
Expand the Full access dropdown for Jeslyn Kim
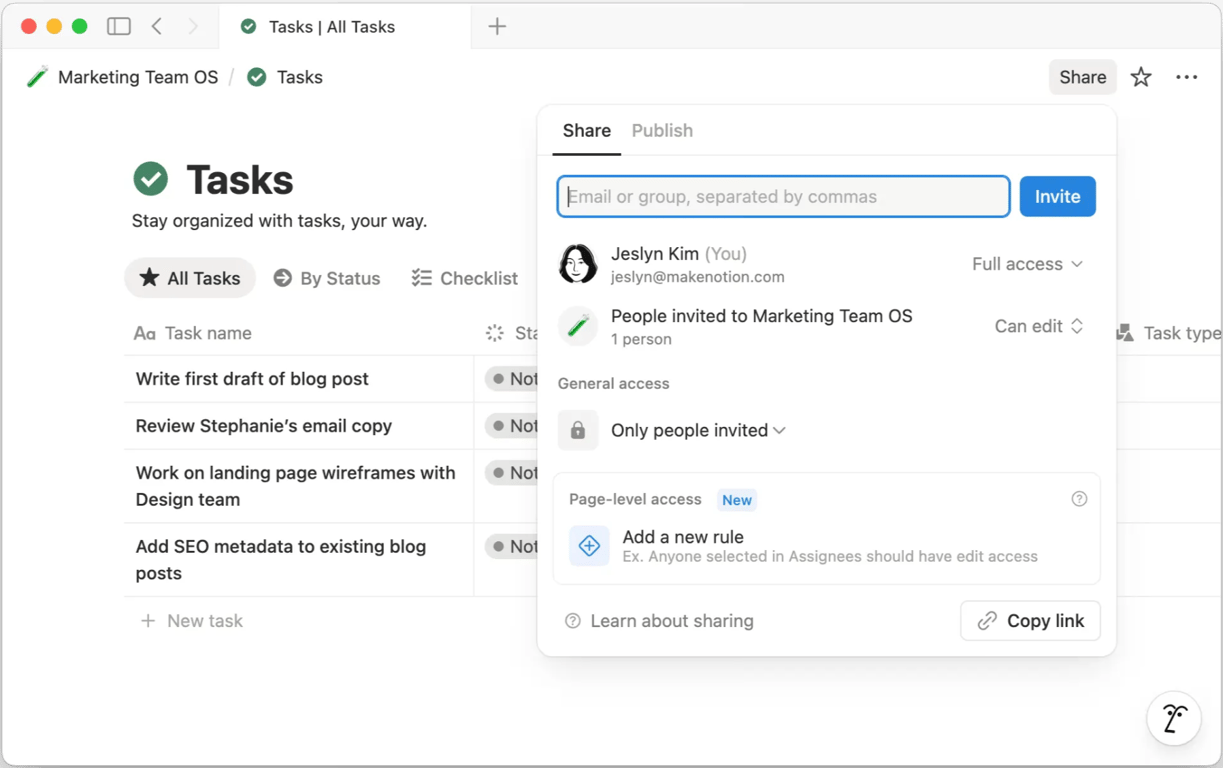[x=1027, y=264]
